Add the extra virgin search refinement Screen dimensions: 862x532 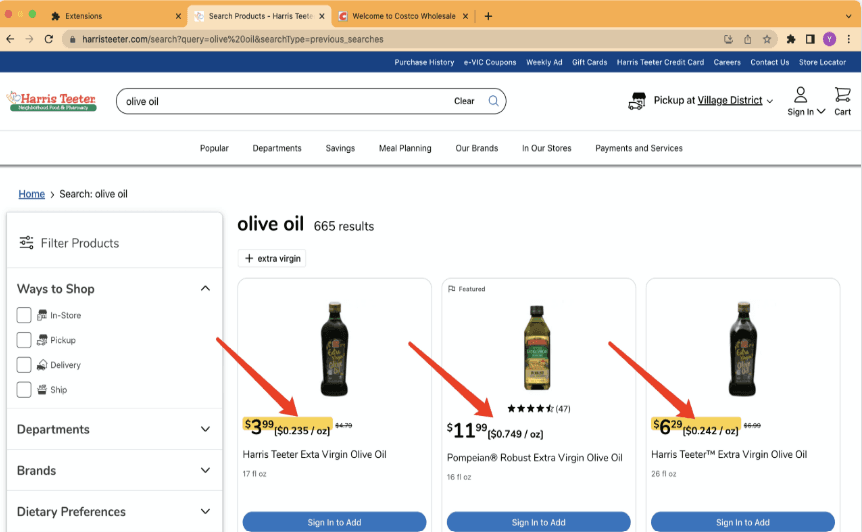[272, 258]
